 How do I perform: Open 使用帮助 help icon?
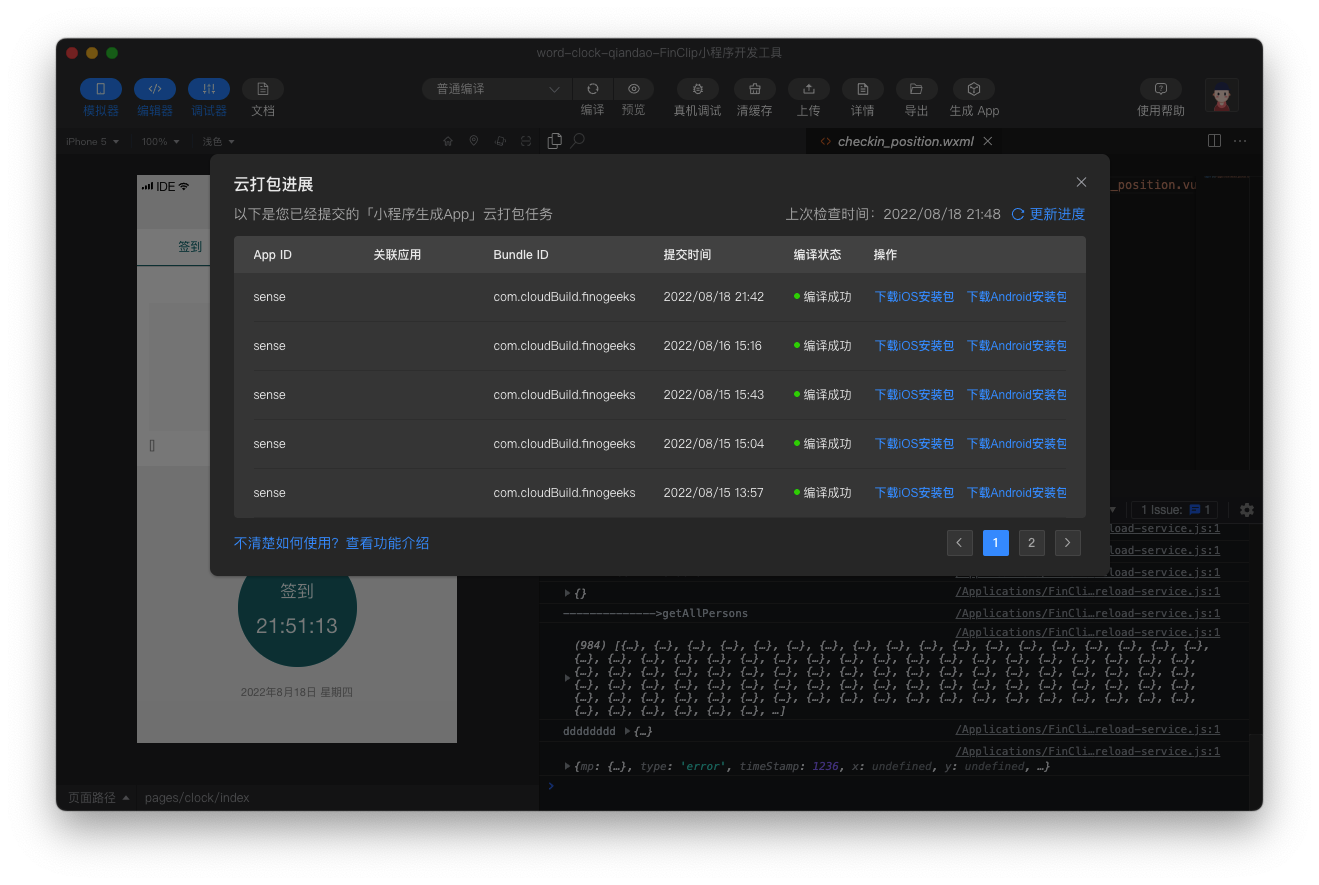point(1160,89)
